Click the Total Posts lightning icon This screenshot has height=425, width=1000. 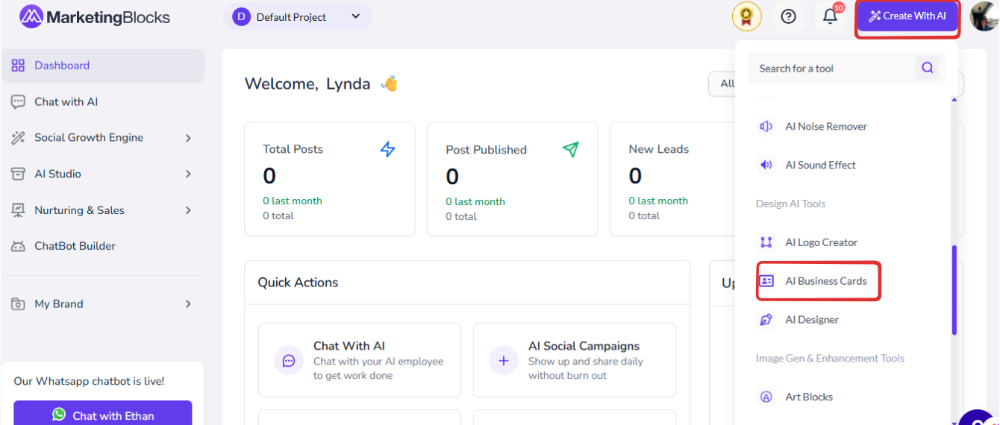(x=388, y=149)
